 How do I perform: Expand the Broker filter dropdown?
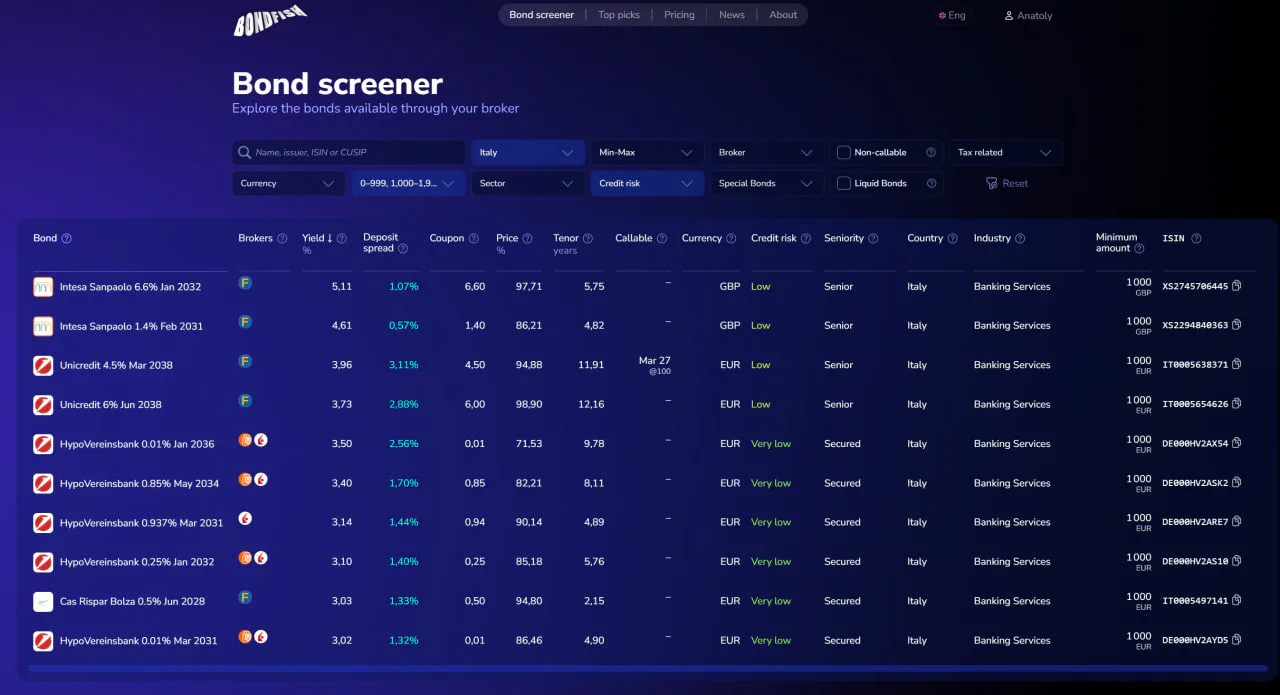[767, 153]
